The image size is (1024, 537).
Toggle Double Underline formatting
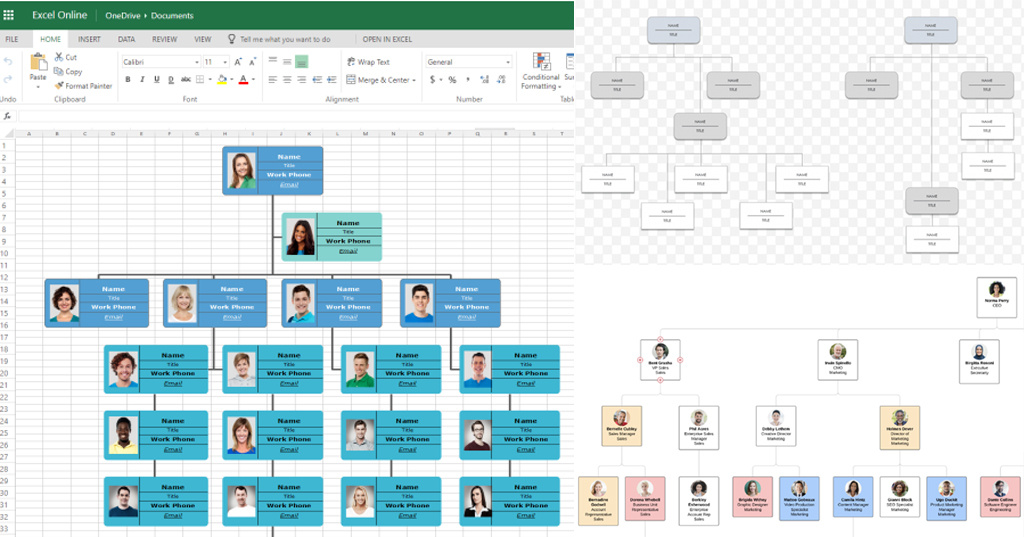point(171,80)
